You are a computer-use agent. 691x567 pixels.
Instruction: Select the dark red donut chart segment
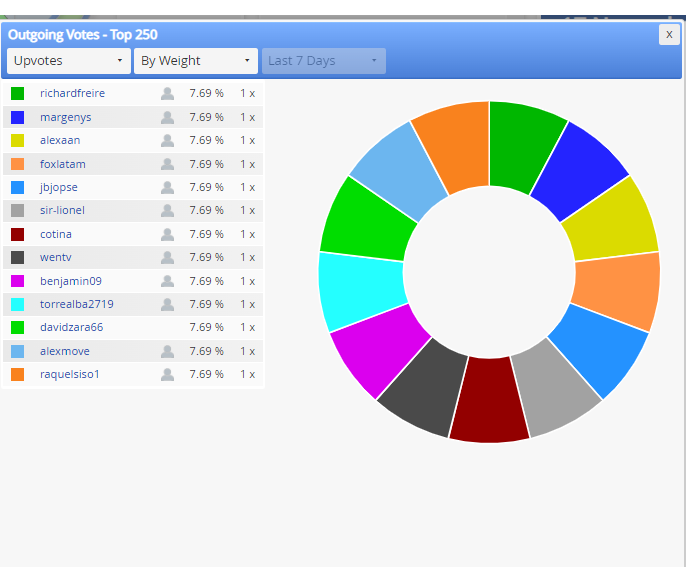[489, 400]
